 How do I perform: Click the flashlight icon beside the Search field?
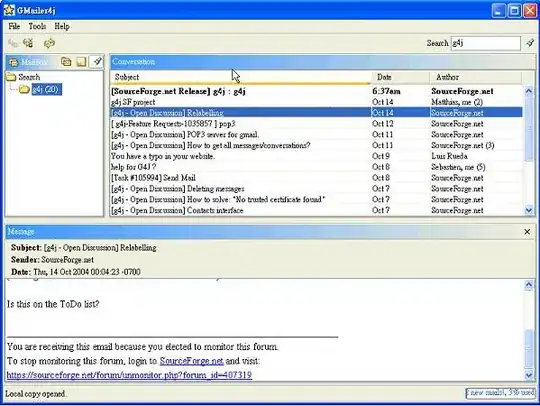(x=530, y=43)
